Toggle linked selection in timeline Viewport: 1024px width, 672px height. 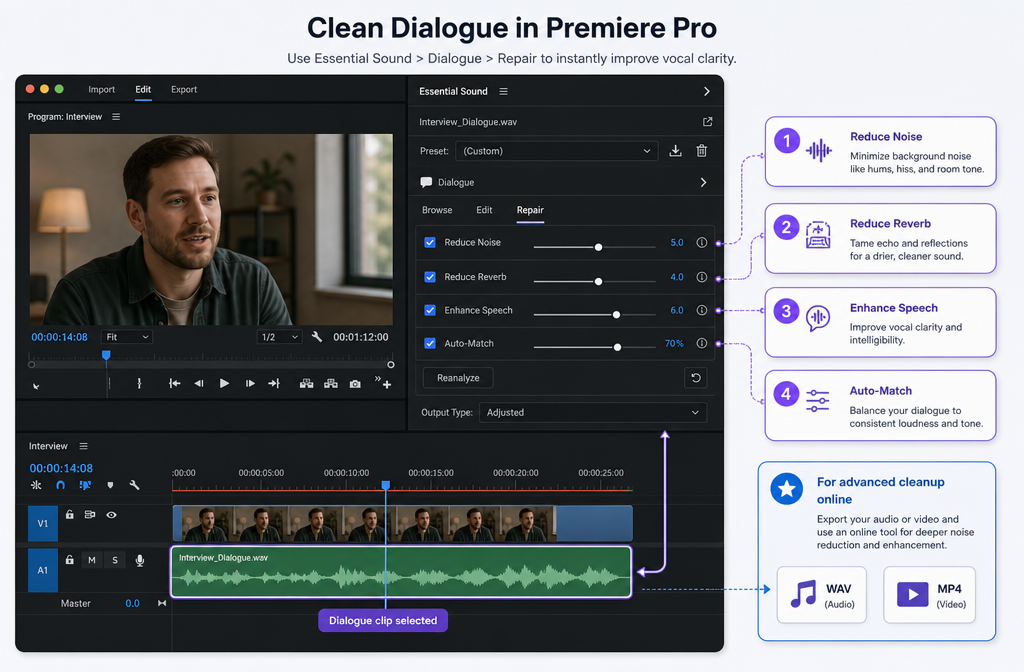(x=85, y=485)
